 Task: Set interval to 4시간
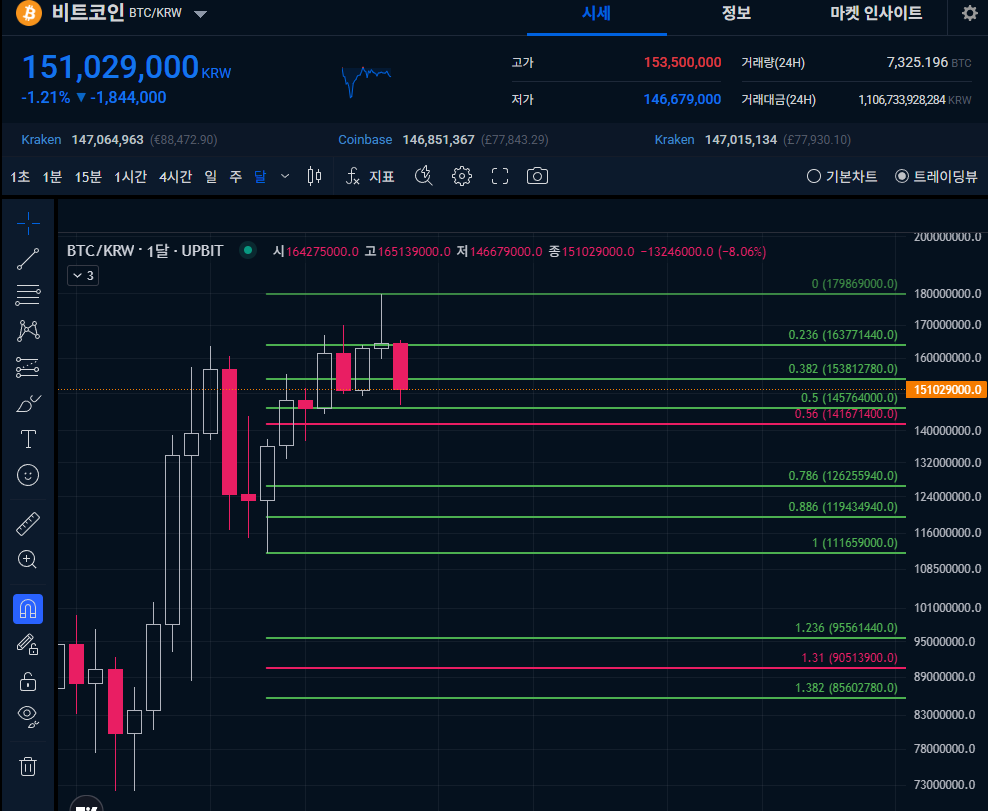point(175,176)
